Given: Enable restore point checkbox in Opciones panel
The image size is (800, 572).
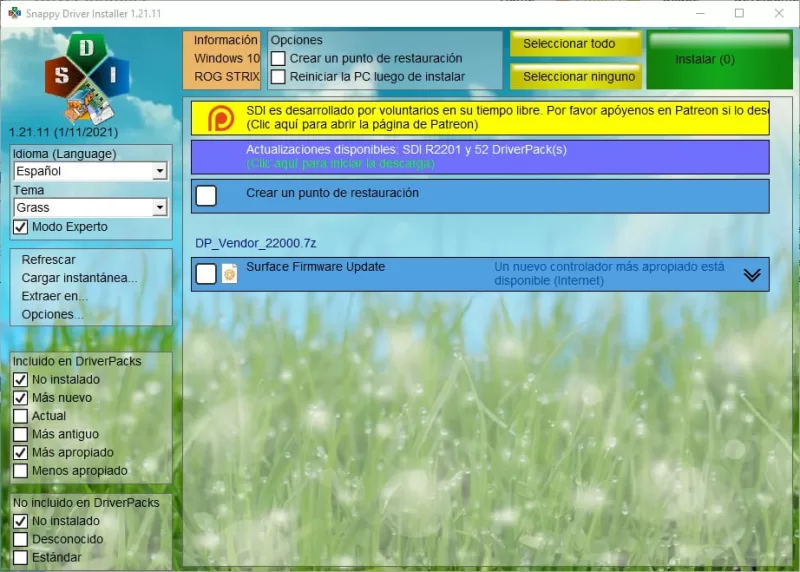Looking at the screenshot, I should pos(278,59).
